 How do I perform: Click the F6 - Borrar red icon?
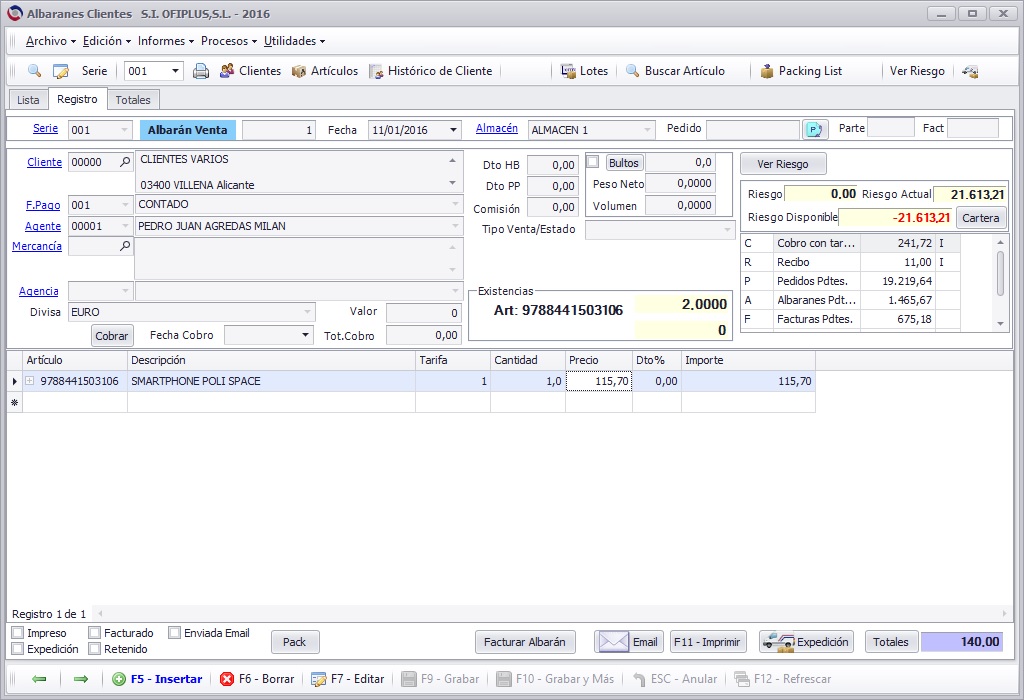[227, 679]
